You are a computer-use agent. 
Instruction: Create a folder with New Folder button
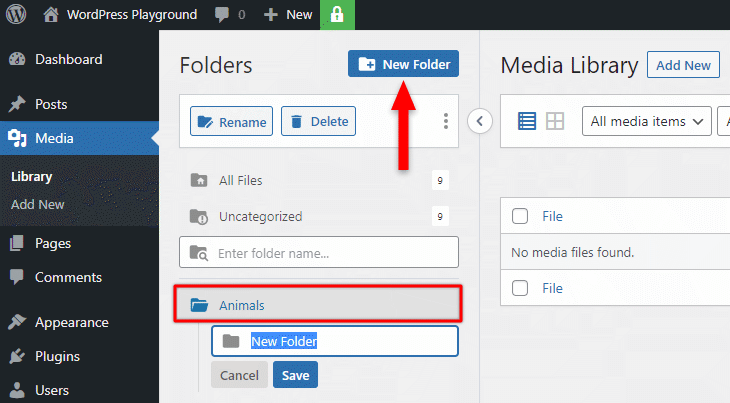click(403, 64)
